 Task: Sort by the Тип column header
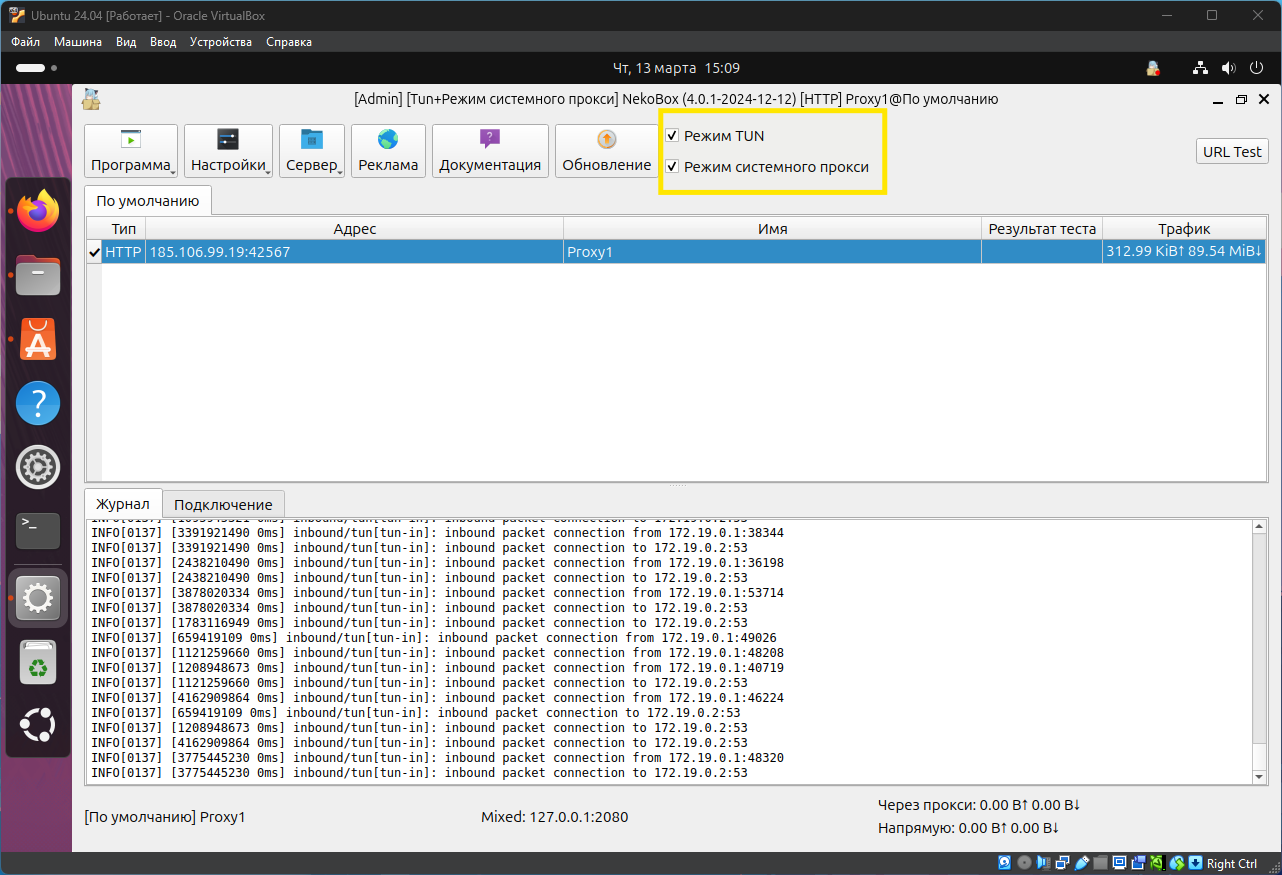(x=124, y=229)
